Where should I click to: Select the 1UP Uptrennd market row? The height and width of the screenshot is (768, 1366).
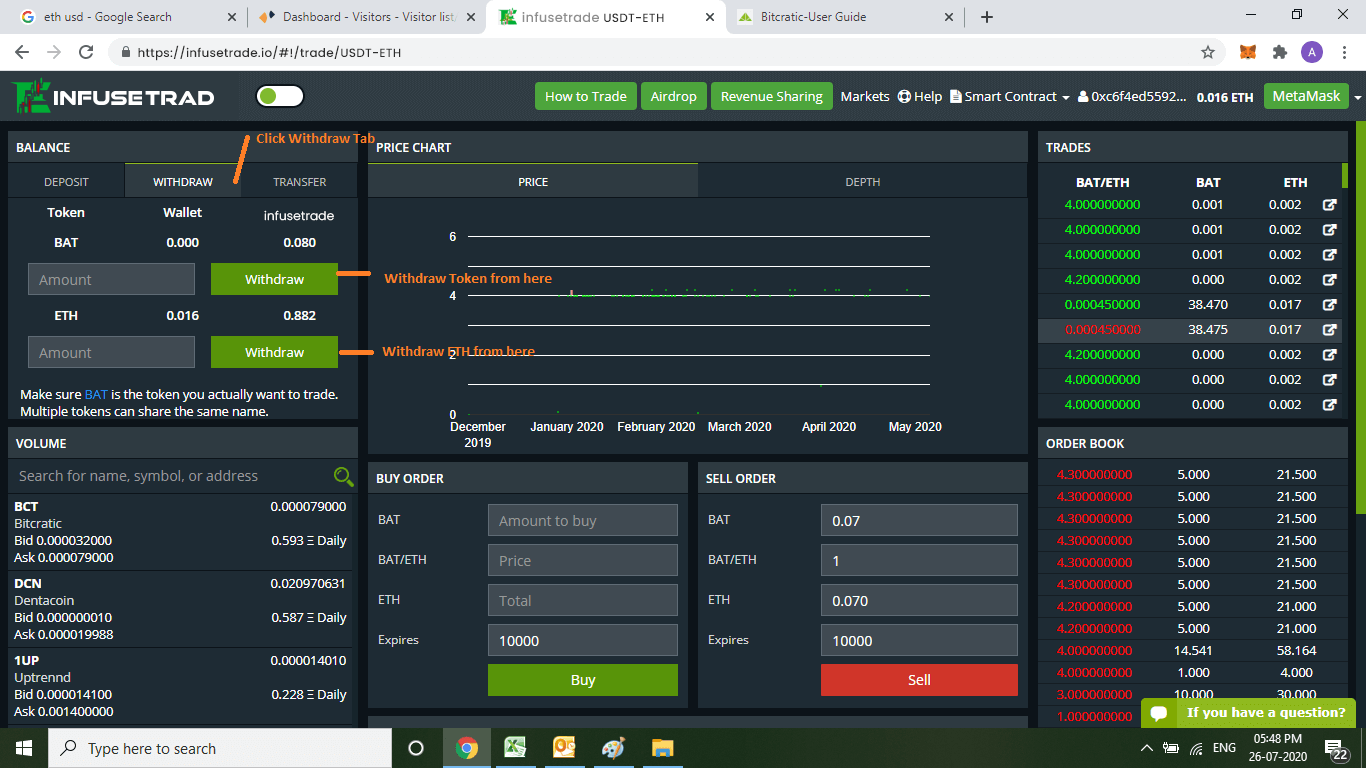coord(182,686)
